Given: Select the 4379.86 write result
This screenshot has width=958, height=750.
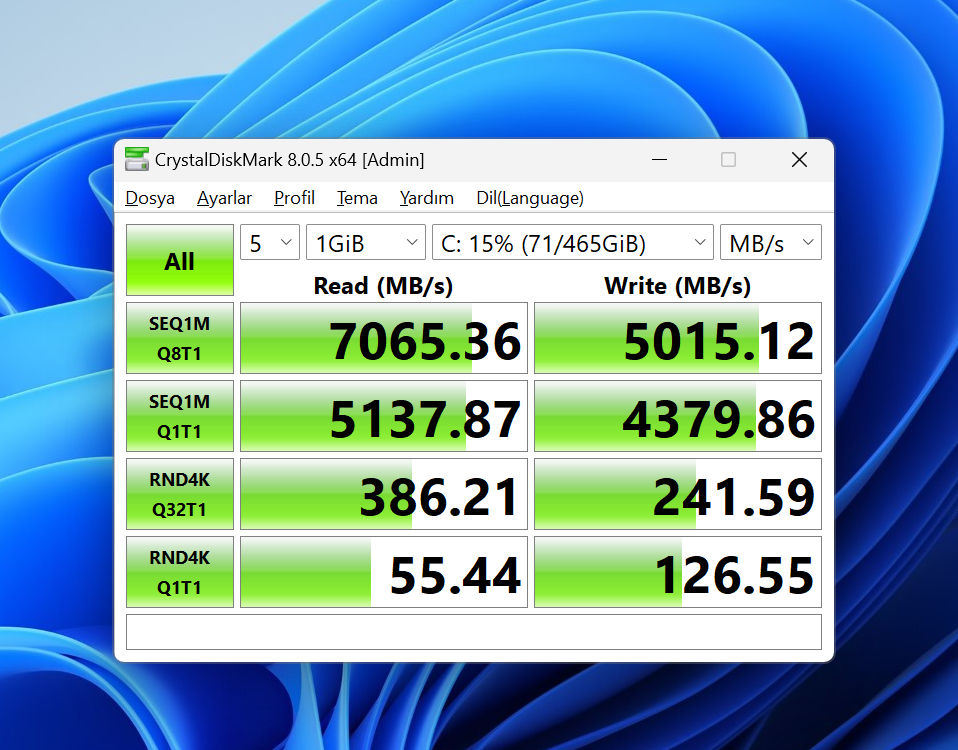Looking at the screenshot, I should (x=678, y=416).
